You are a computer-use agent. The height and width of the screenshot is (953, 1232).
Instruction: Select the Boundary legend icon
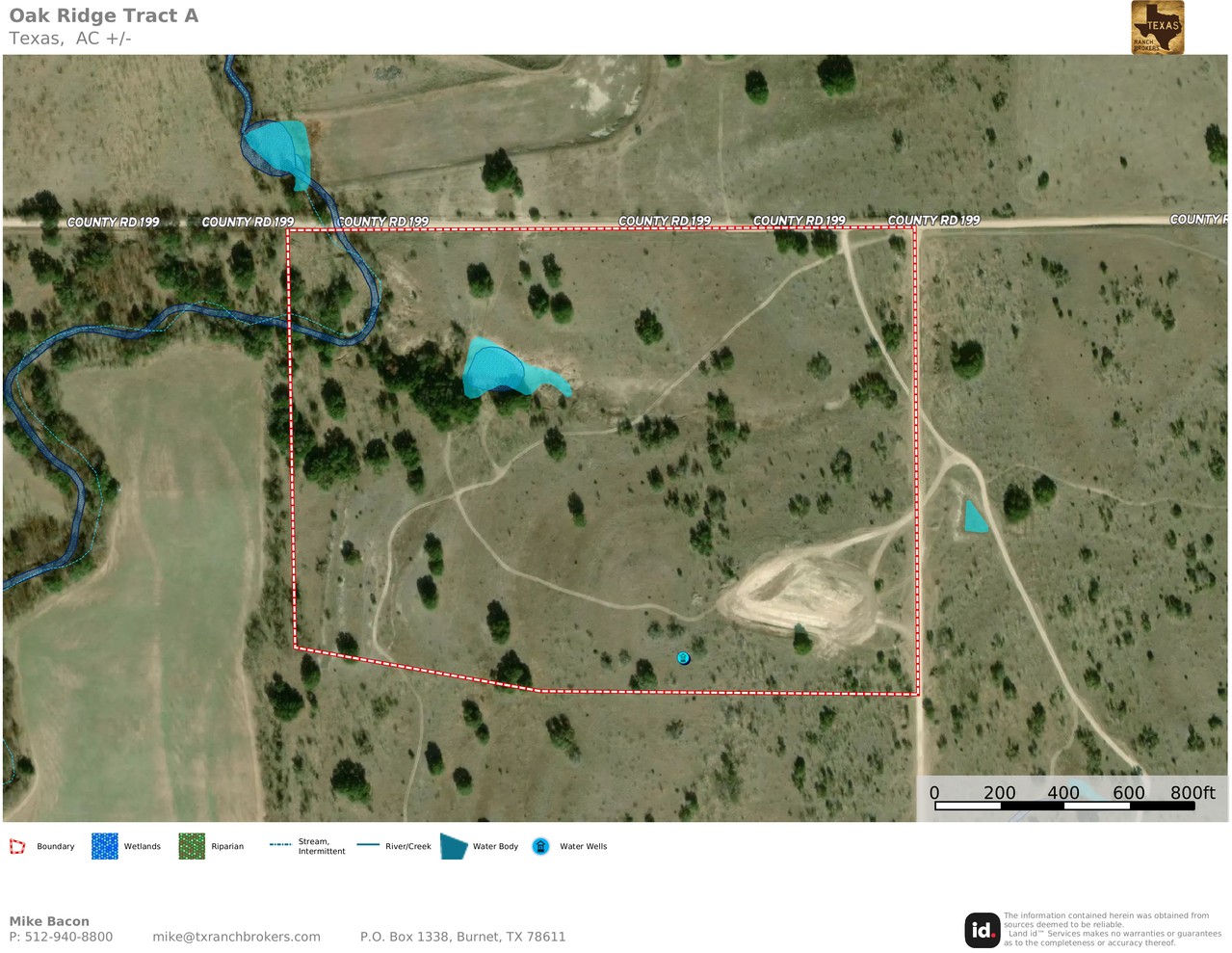[x=17, y=847]
